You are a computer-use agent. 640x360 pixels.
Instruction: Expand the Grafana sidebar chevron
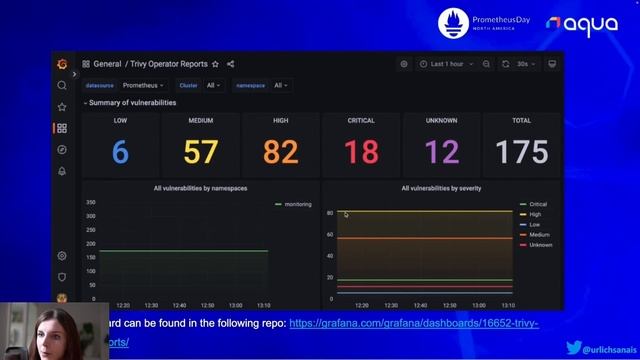tap(74, 74)
